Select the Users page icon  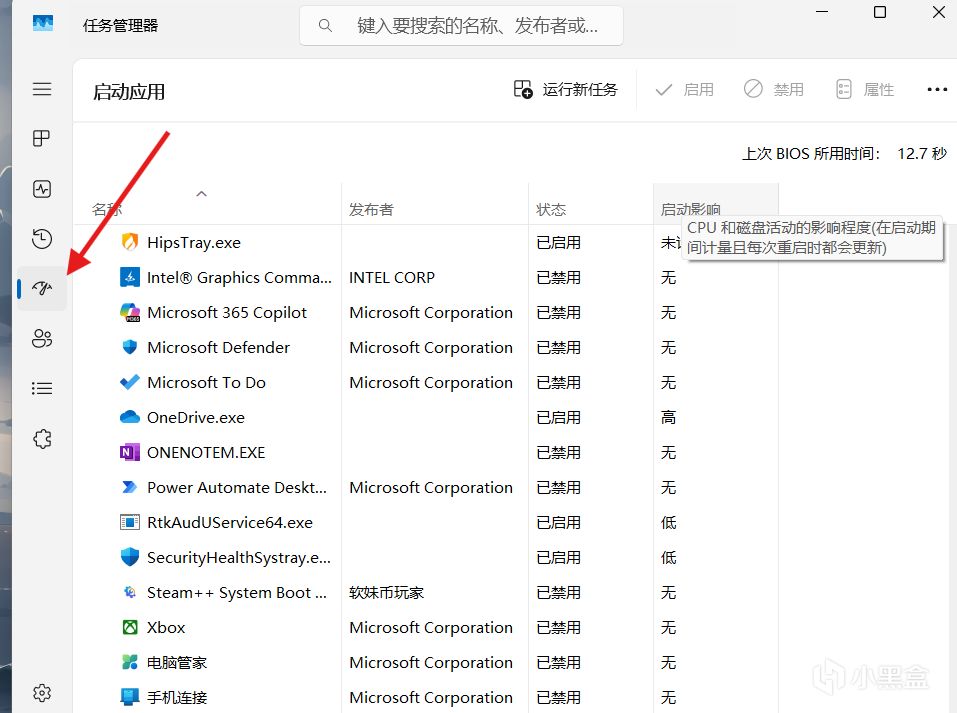coord(42,338)
